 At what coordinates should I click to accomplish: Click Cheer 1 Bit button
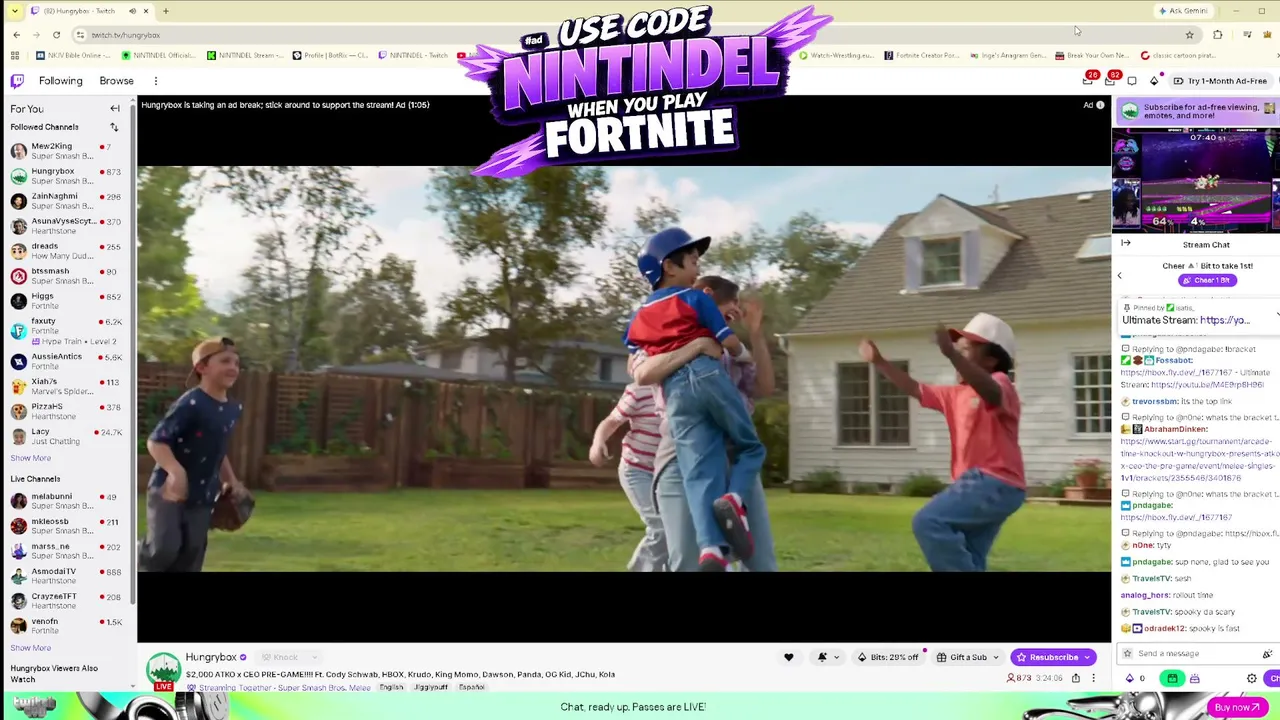pyautogui.click(x=1207, y=280)
